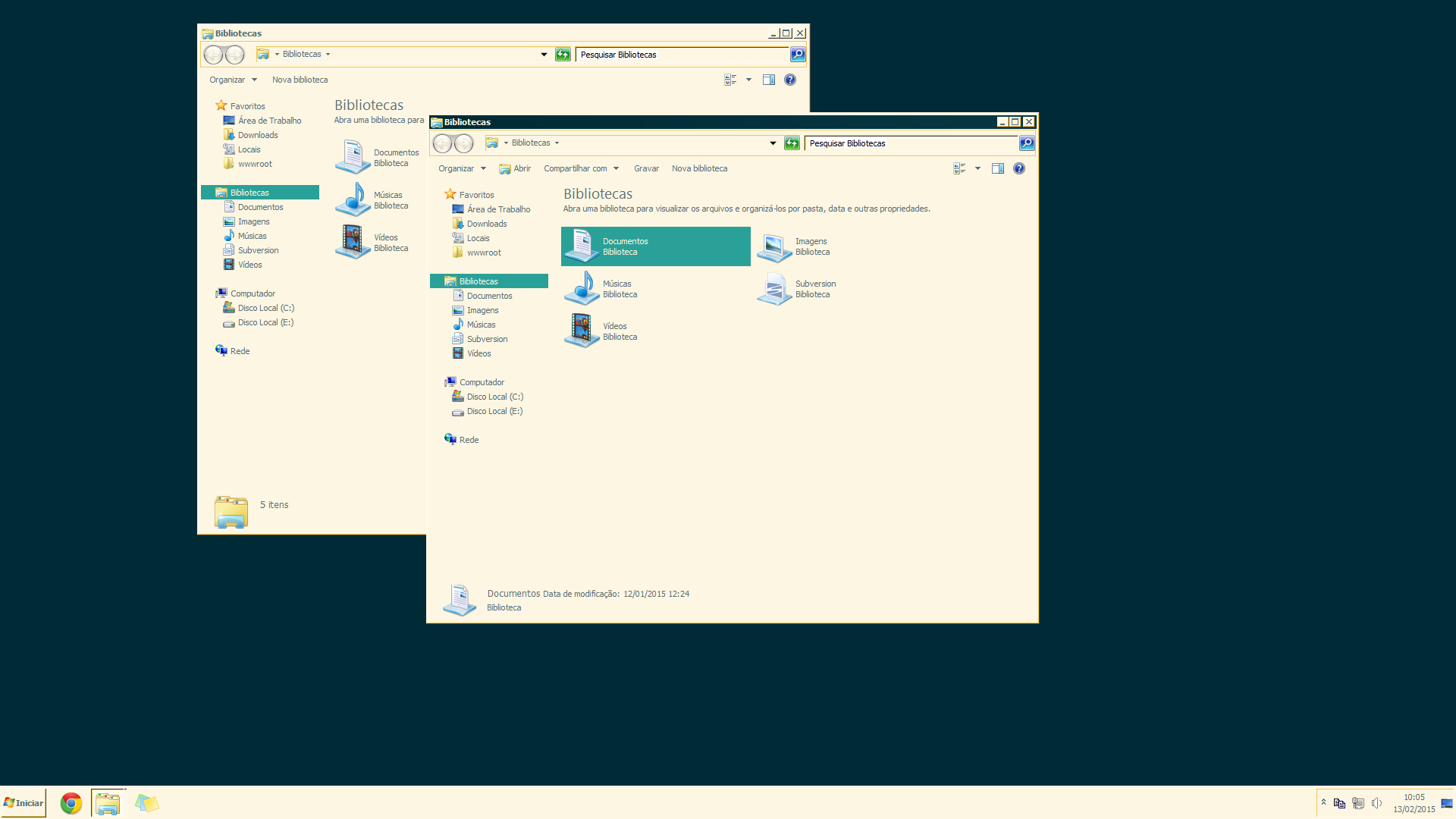Screen dimensions: 1456x819
Task: Click the back navigation arrow in front window
Action: (x=443, y=143)
